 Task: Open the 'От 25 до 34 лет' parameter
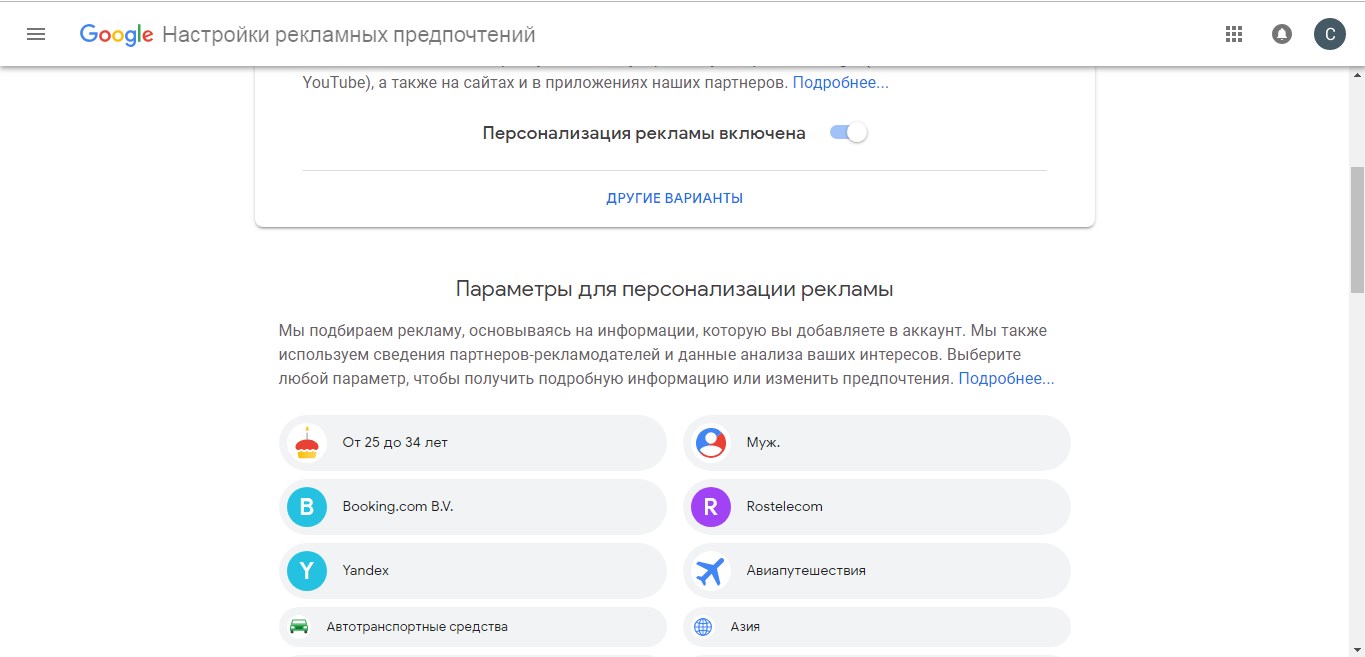coord(473,443)
